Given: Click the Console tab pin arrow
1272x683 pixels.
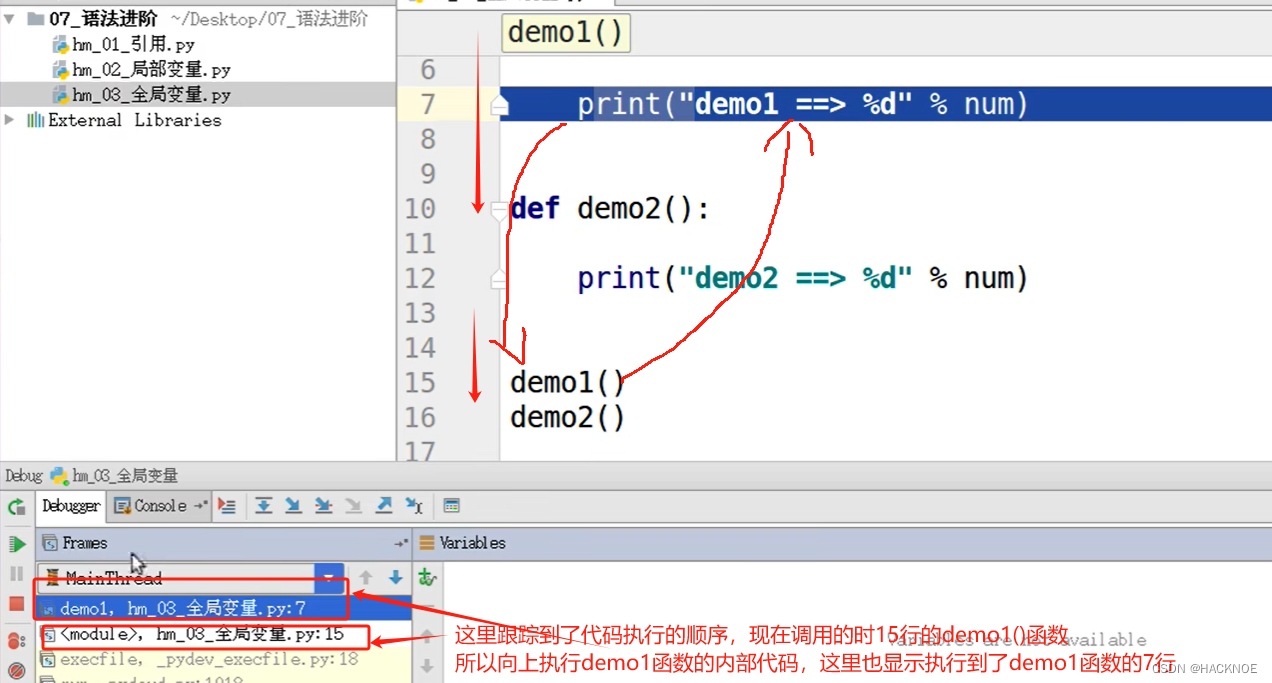Looking at the screenshot, I should tap(200, 506).
